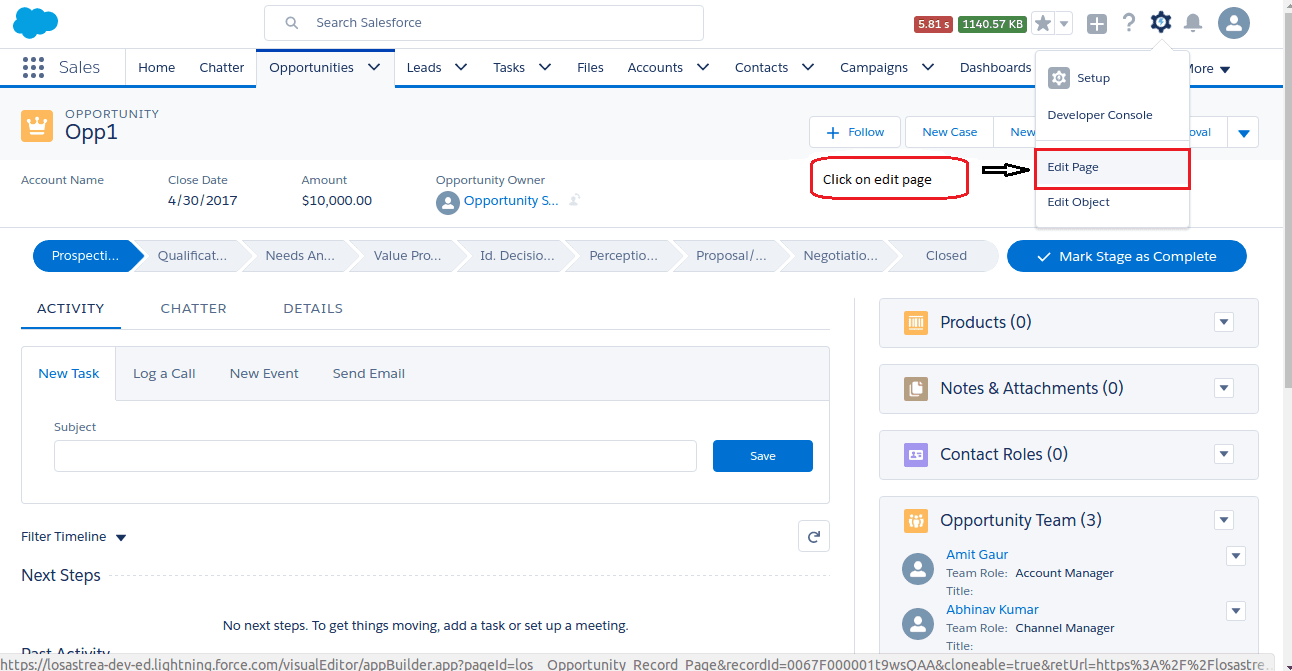Refresh the activity timeline

pos(814,537)
